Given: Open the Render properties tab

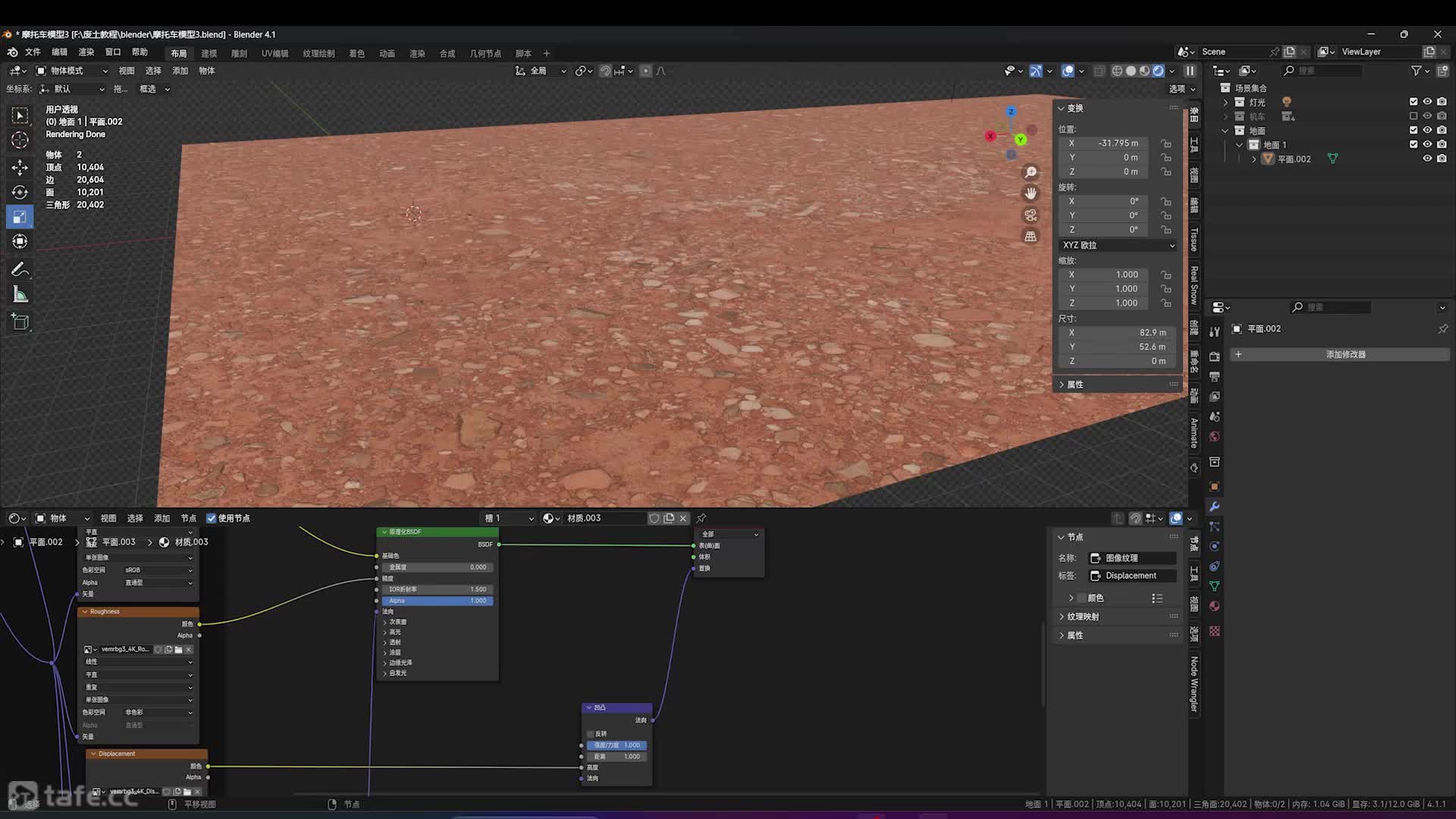Looking at the screenshot, I should (1214, 356).
